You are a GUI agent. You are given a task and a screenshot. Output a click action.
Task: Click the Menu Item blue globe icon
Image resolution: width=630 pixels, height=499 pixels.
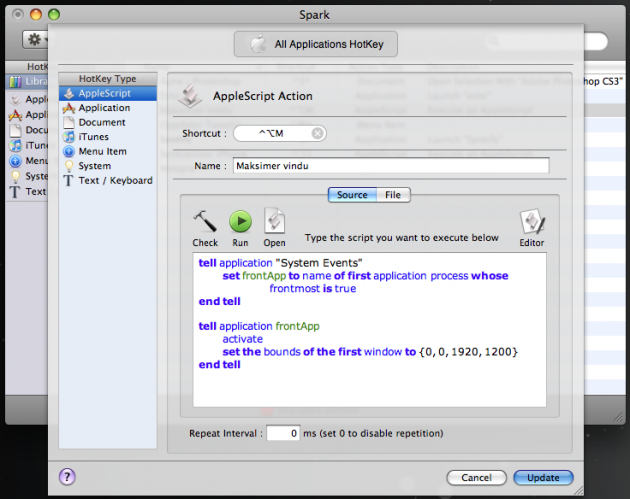pyautogui.click(x=69, y=151)
